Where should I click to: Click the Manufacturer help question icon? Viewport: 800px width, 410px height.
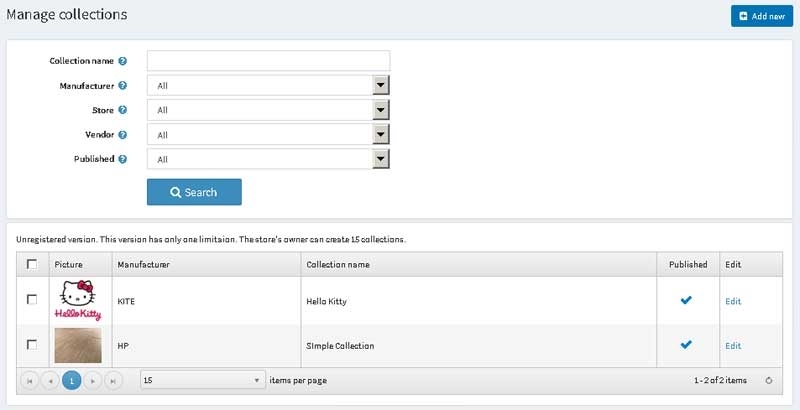(x=122, y=86)
